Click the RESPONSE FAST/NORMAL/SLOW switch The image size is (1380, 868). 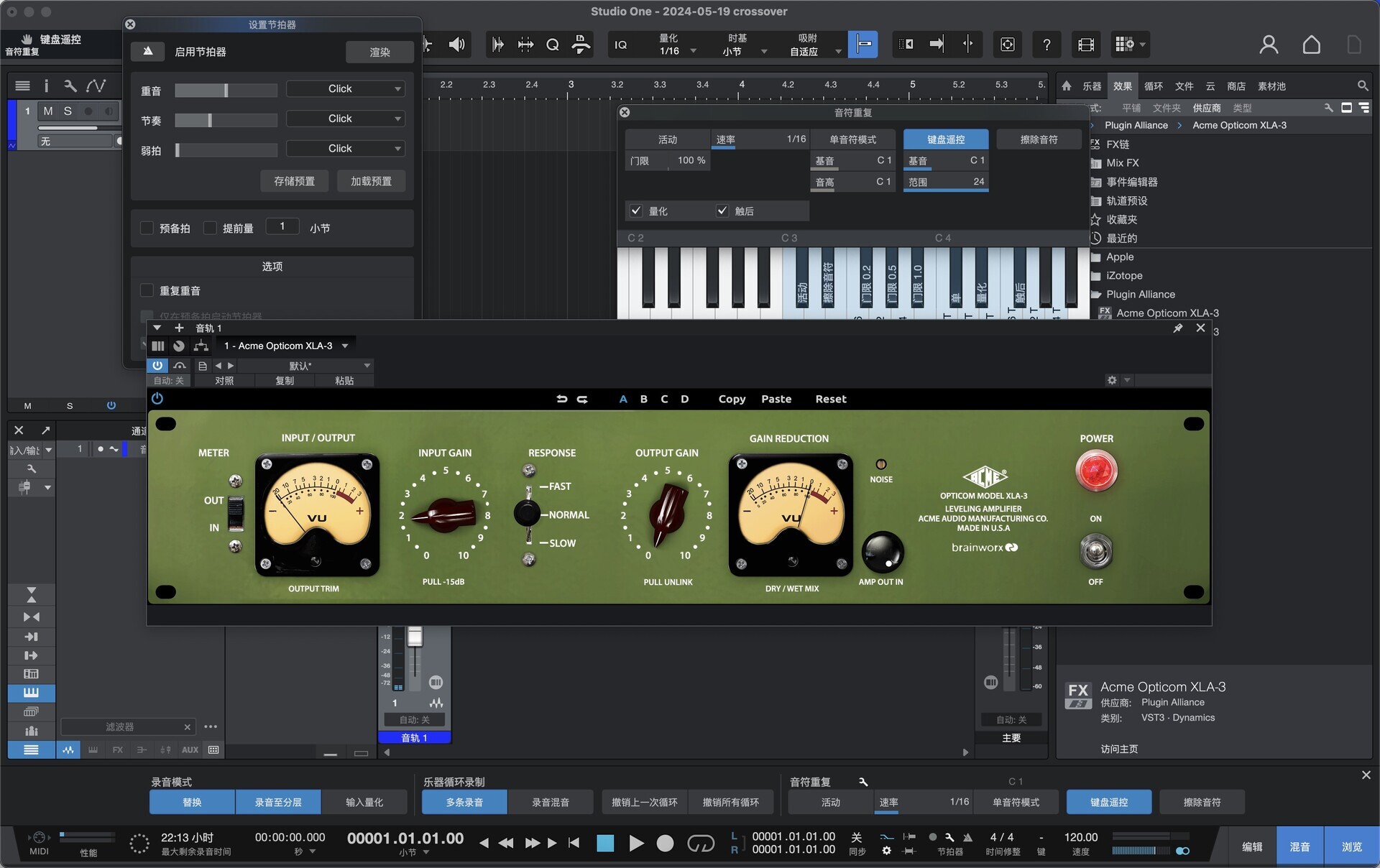528,514
